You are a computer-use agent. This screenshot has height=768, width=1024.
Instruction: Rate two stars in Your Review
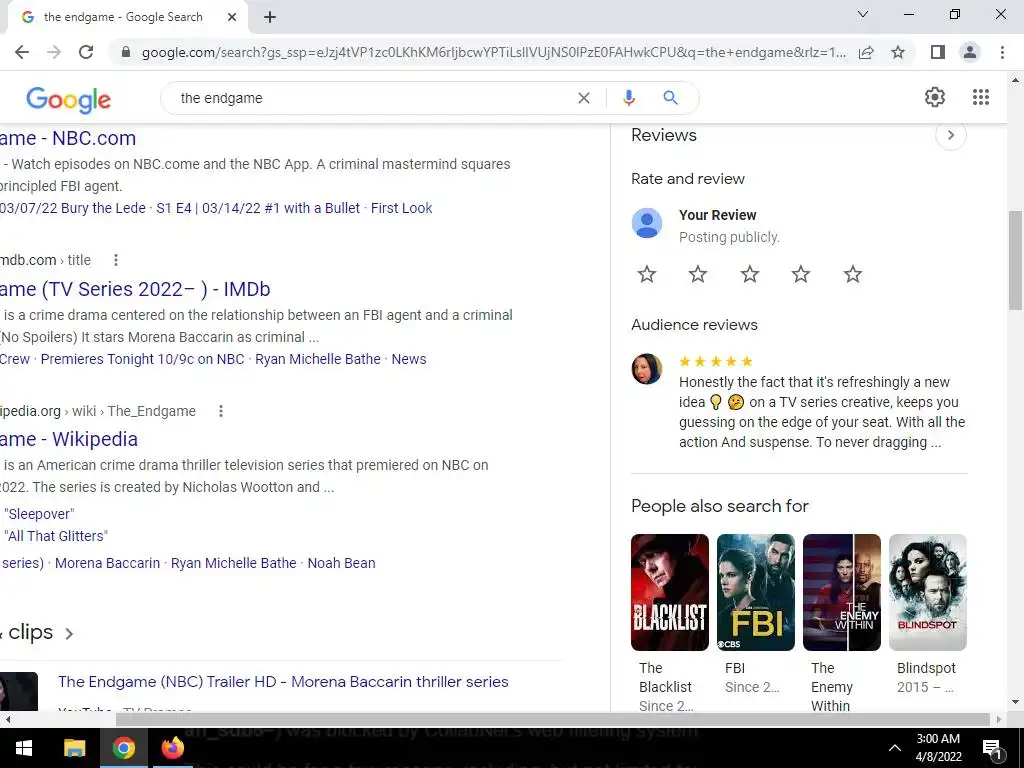[697, 274]
